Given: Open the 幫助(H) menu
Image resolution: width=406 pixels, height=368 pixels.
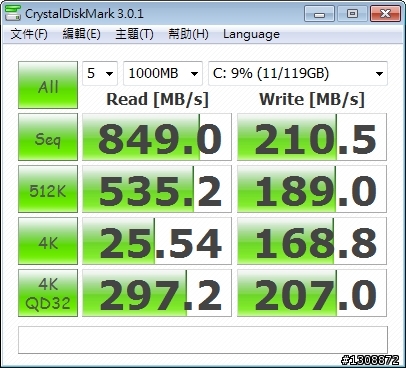Looking at the screenshot, I should [x=188, y=34].
